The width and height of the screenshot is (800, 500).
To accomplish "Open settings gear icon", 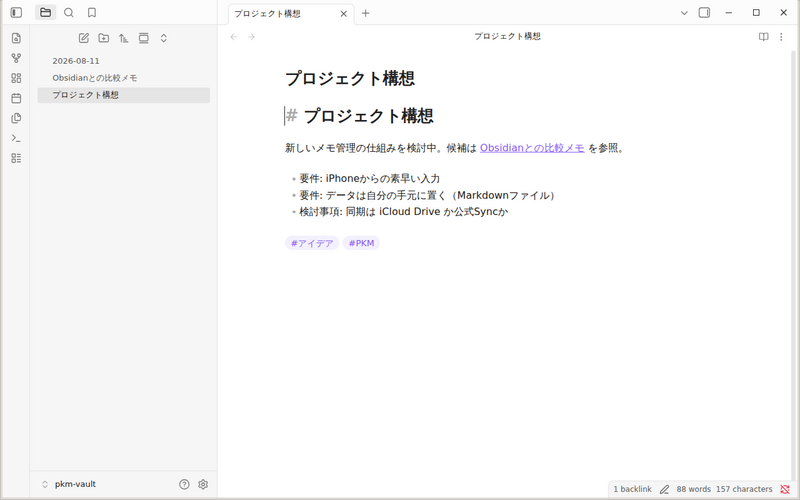I will pos(203,484).
